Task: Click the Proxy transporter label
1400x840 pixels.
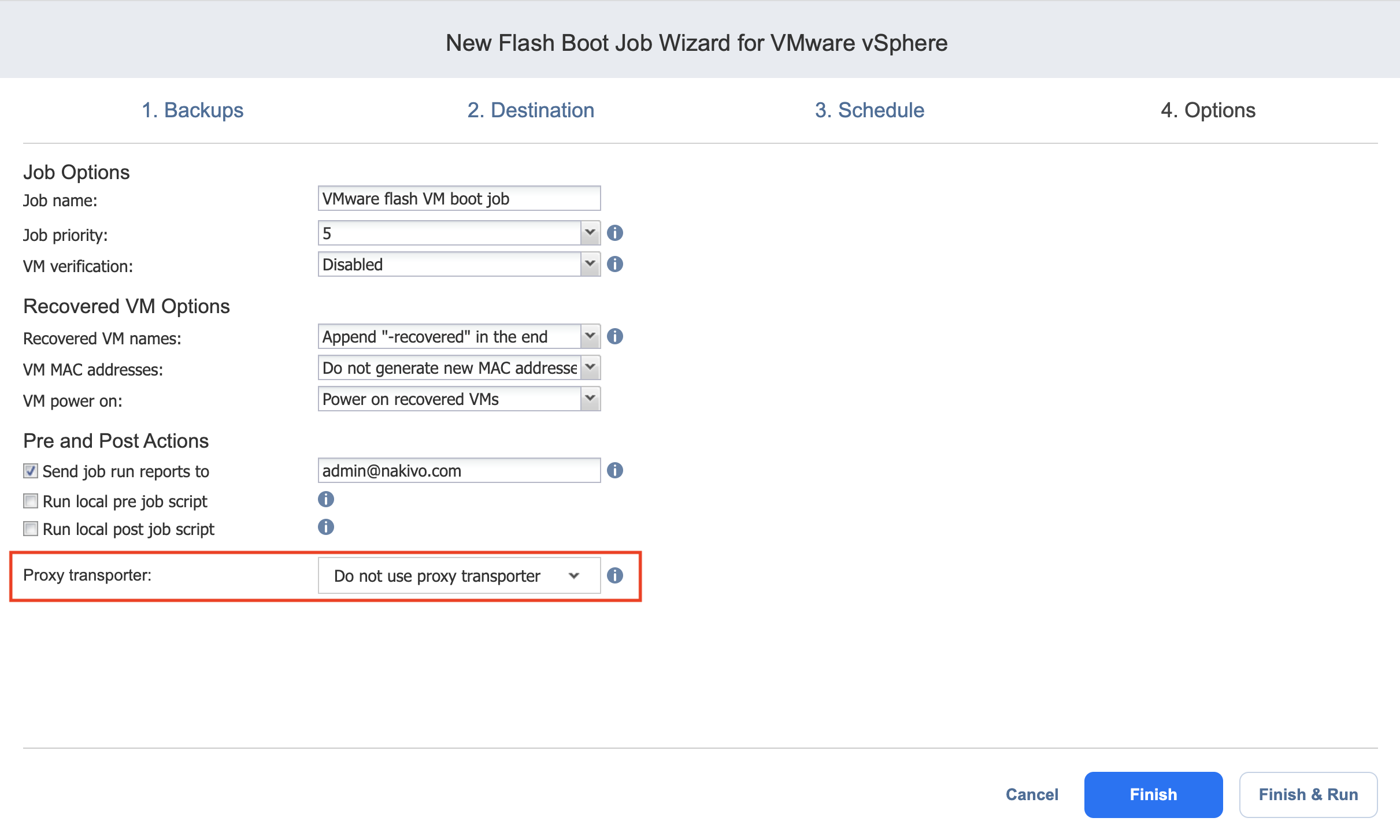Action: click(87, 575)
